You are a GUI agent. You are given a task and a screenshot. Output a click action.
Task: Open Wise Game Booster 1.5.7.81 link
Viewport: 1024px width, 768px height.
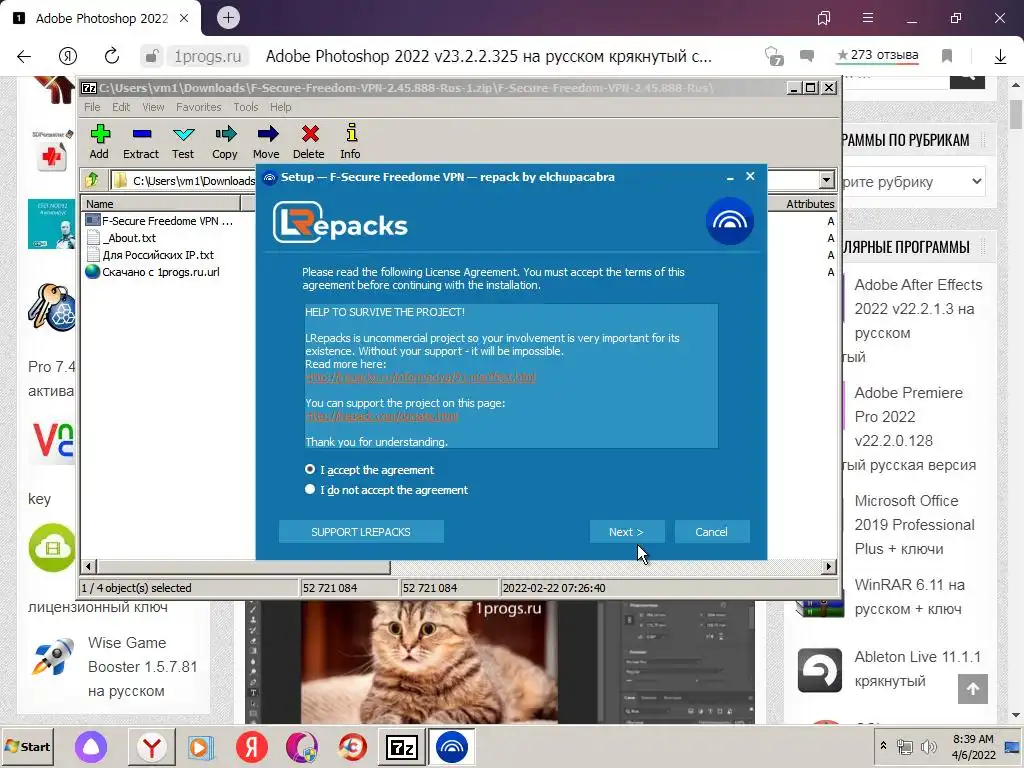coord(142,667)
